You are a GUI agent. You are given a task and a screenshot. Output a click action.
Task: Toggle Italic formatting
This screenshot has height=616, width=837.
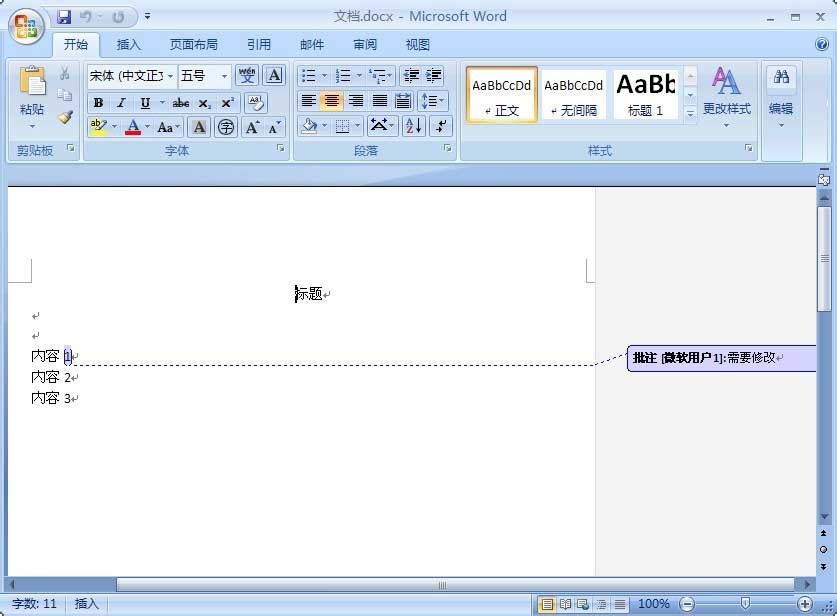[x=121, y=103]
